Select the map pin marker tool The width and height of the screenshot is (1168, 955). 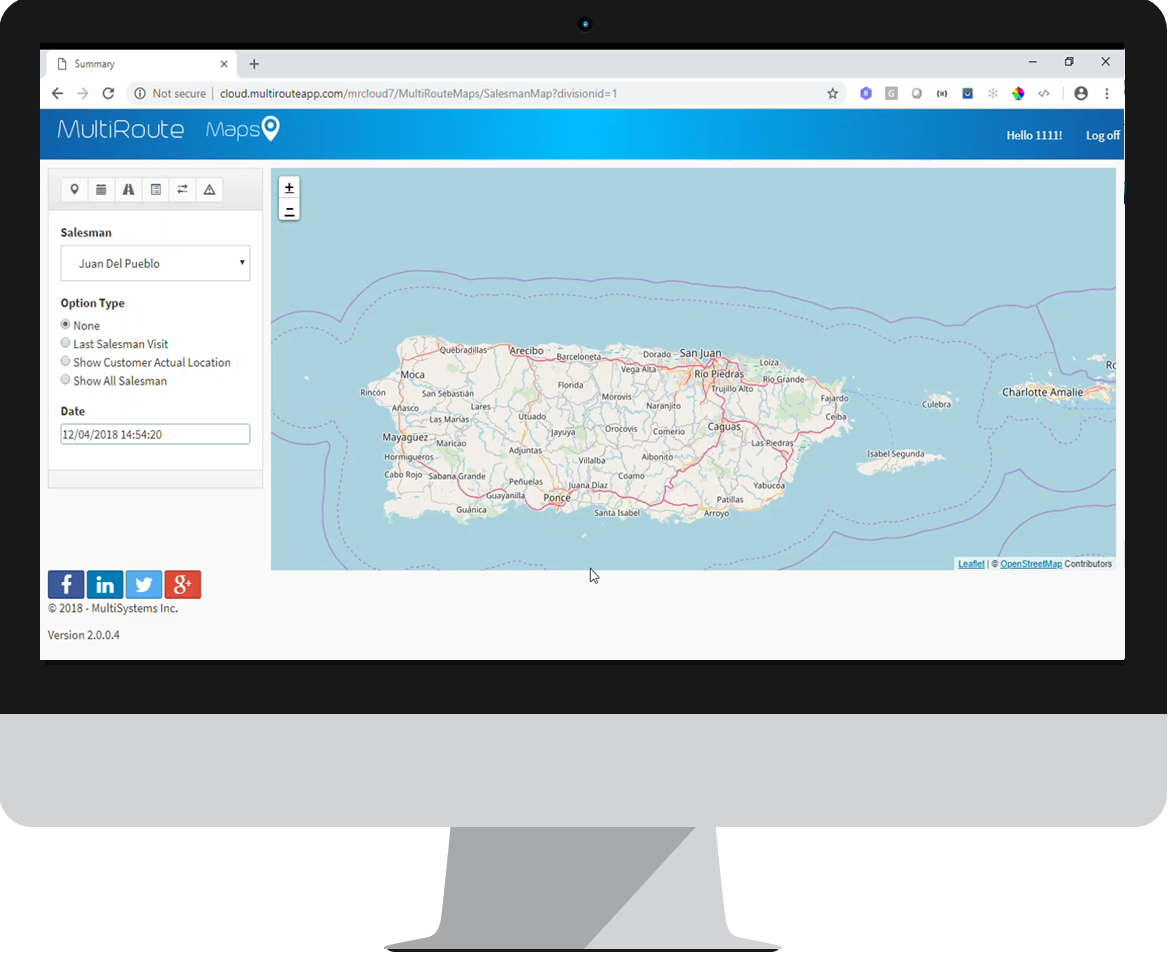tap(75, 189)
